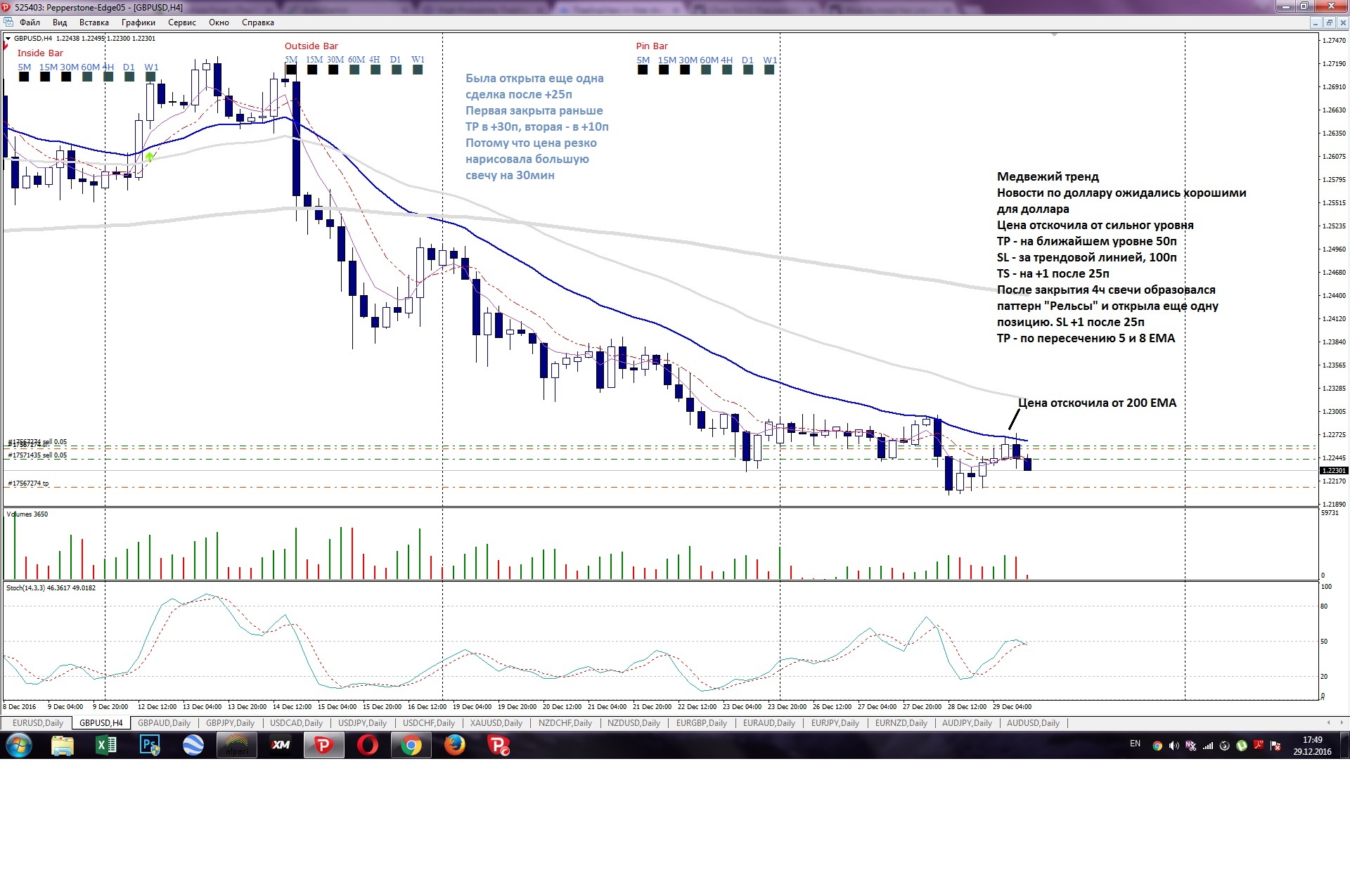
Task: Open the Opera browser from the taskbar
Action: tap(368, 745)
